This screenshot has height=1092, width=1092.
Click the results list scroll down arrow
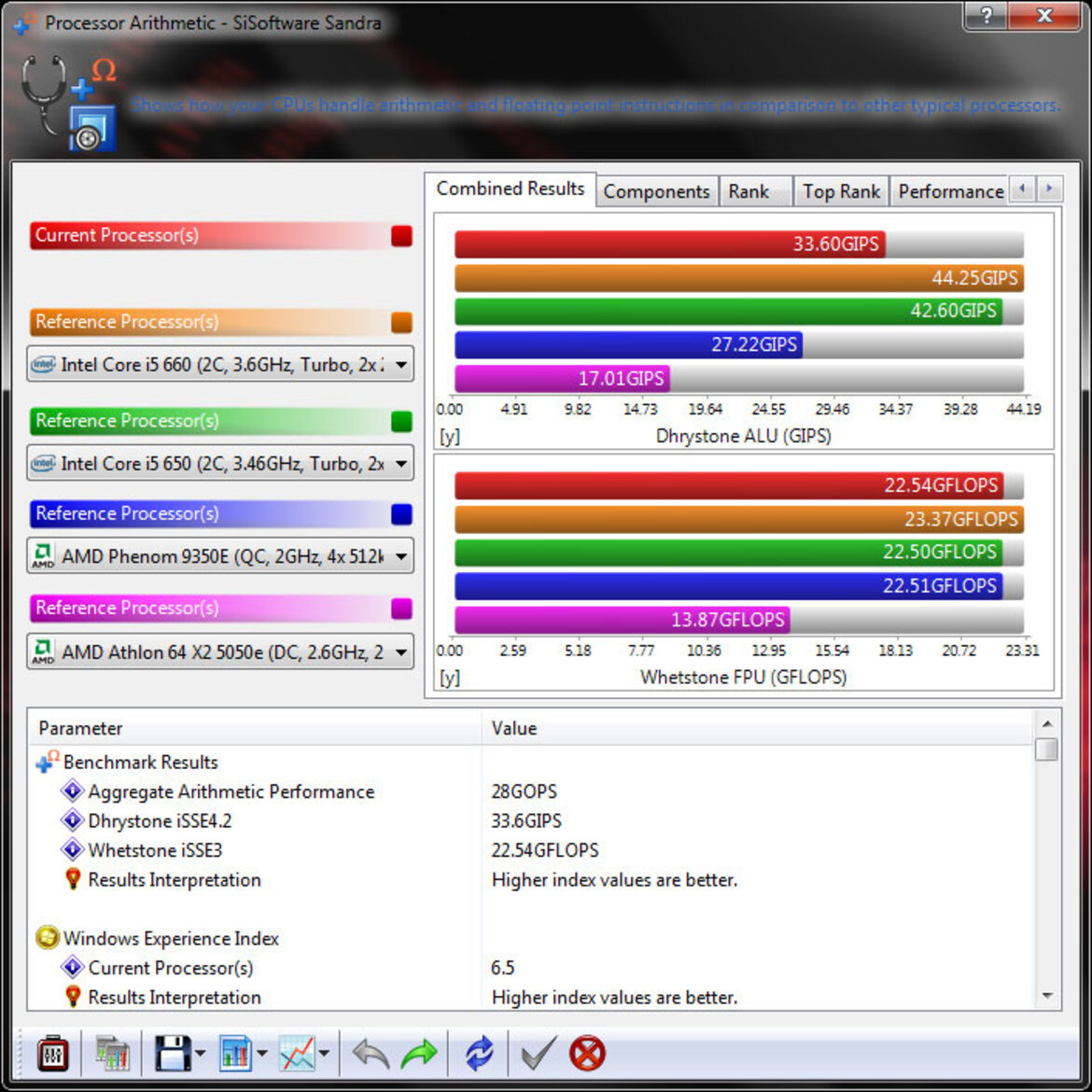[x=1046, y=996]
